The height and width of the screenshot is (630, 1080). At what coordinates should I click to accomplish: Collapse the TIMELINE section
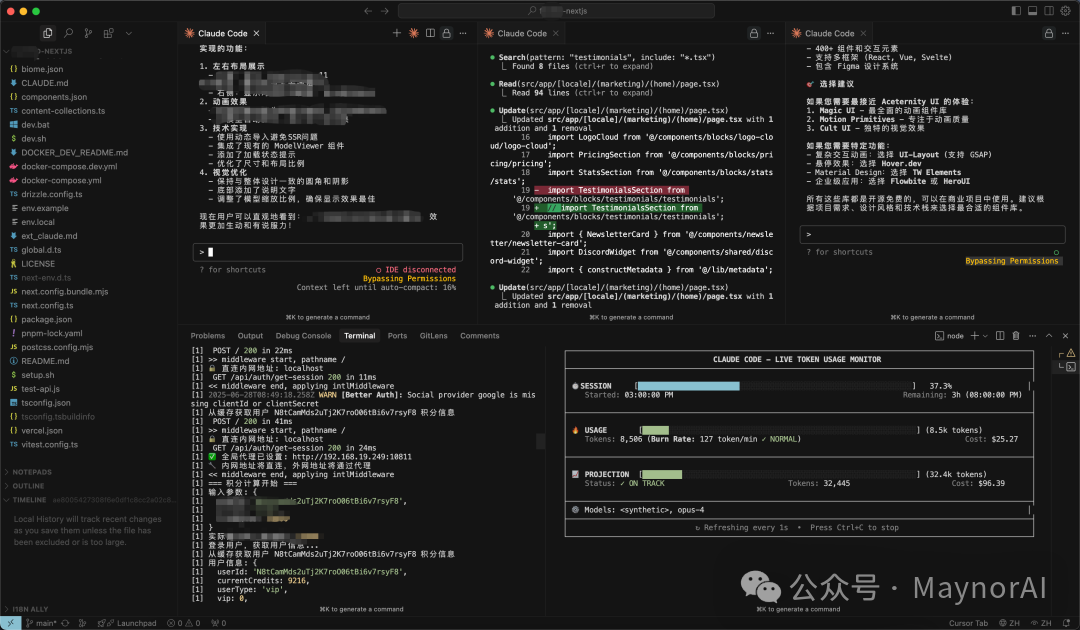tap(30, 499)
